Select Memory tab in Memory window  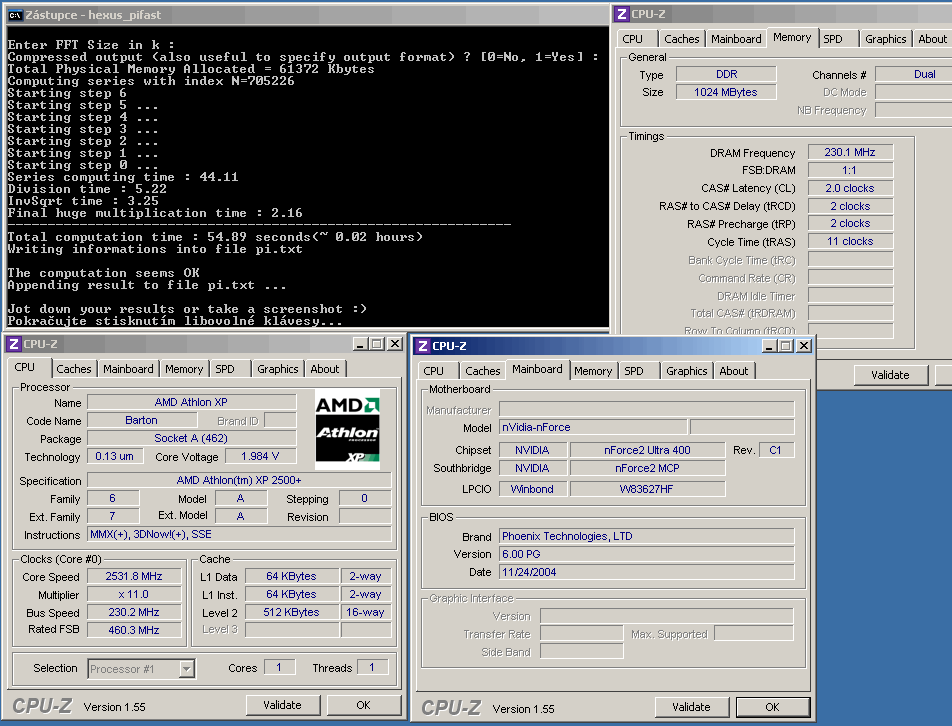pos(792,38)
